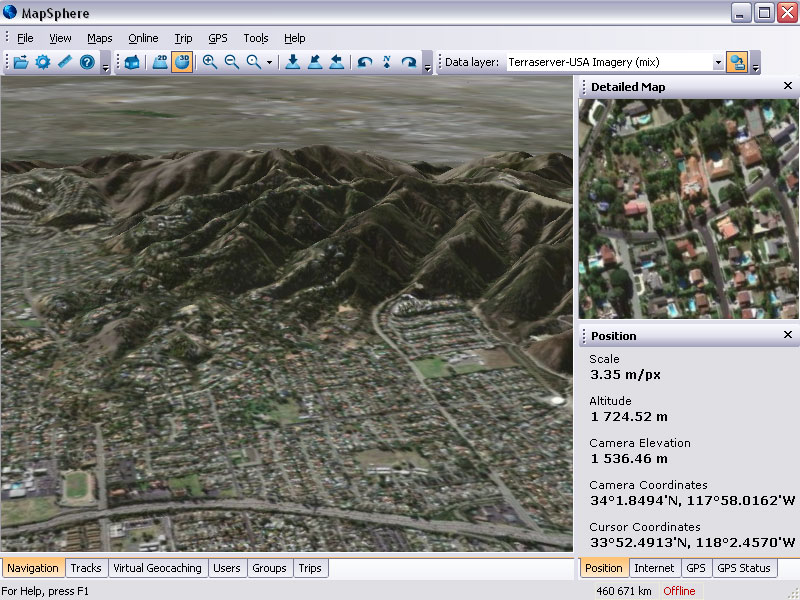The width and height of the screenshot is (800, 600).
Task: Open the Data layer combo box
Action: (615, 62)
